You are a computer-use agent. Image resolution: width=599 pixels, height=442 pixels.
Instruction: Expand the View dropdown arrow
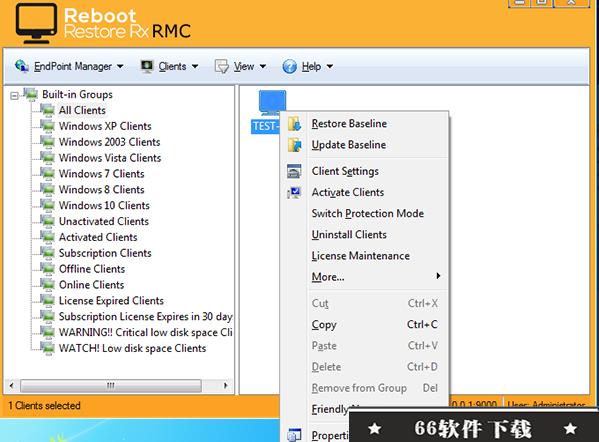point(263,66)
